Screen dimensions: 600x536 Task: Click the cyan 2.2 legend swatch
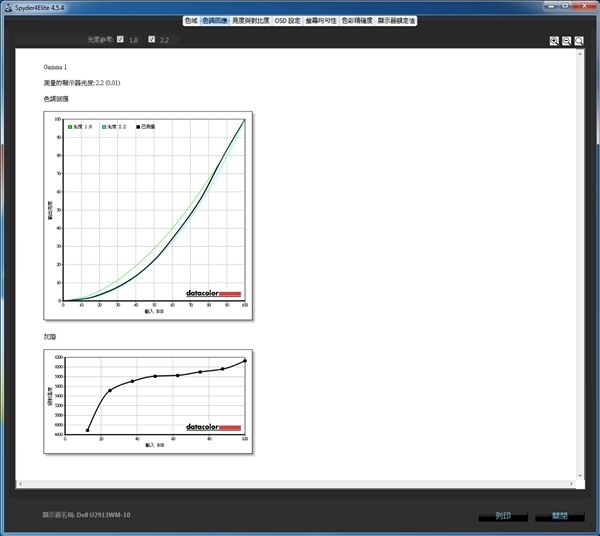pos(104,127)
